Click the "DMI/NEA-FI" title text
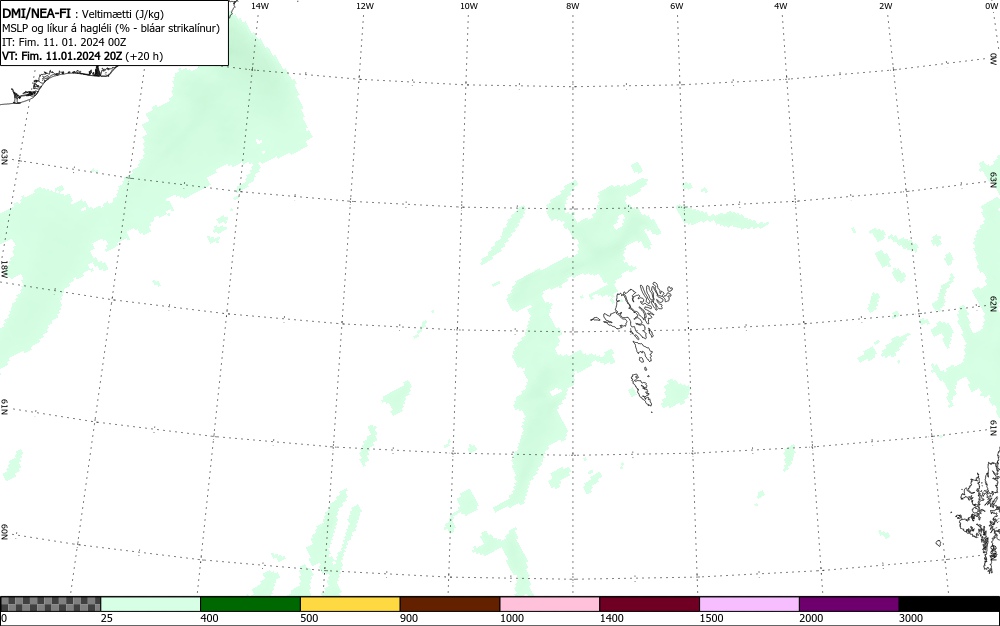This screenshot has height=626, width=1000. pos(36,13)
